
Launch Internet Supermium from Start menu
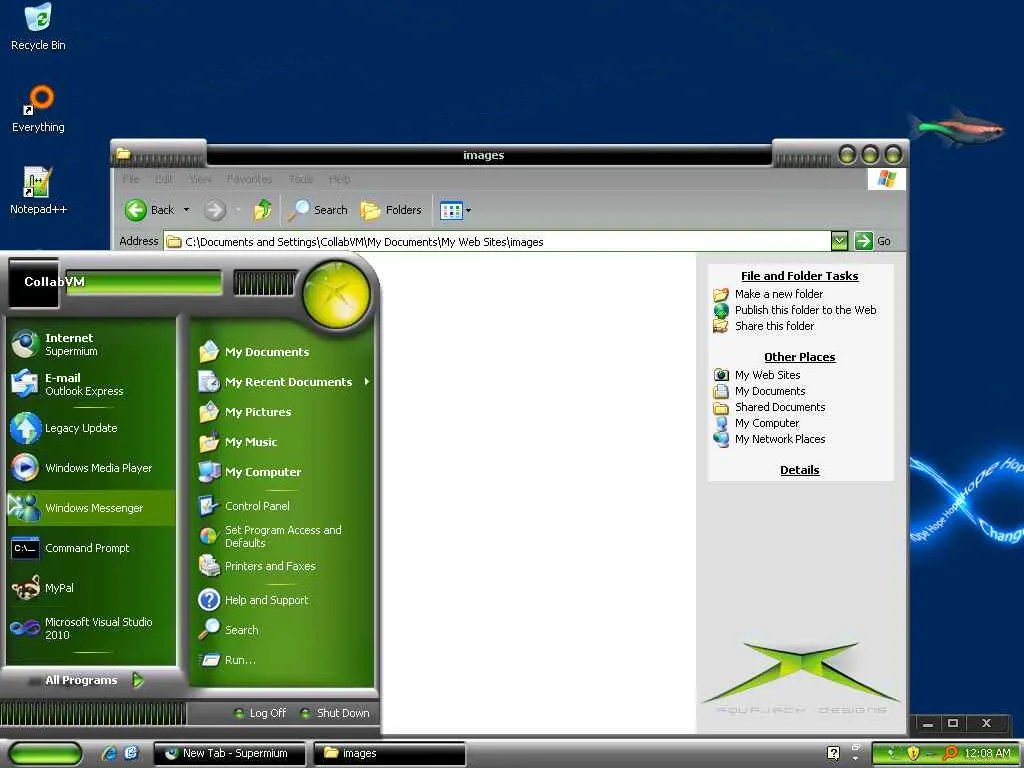tap(91, 344)
